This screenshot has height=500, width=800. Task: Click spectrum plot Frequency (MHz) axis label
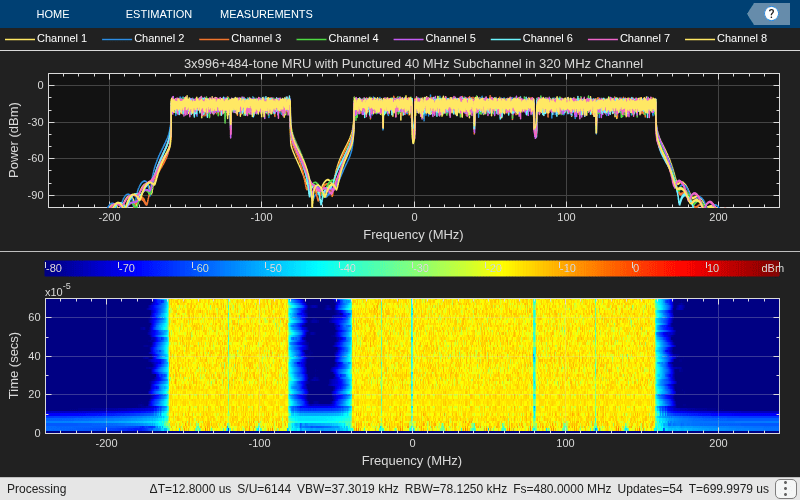point(413,235)
